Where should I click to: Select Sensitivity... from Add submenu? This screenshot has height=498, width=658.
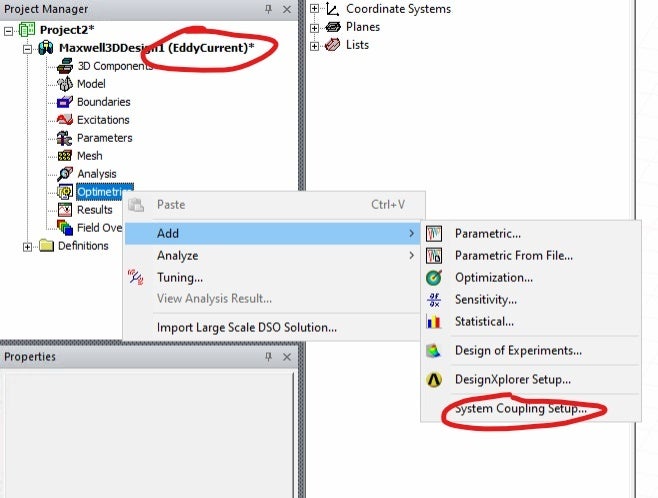coord(531,300)
